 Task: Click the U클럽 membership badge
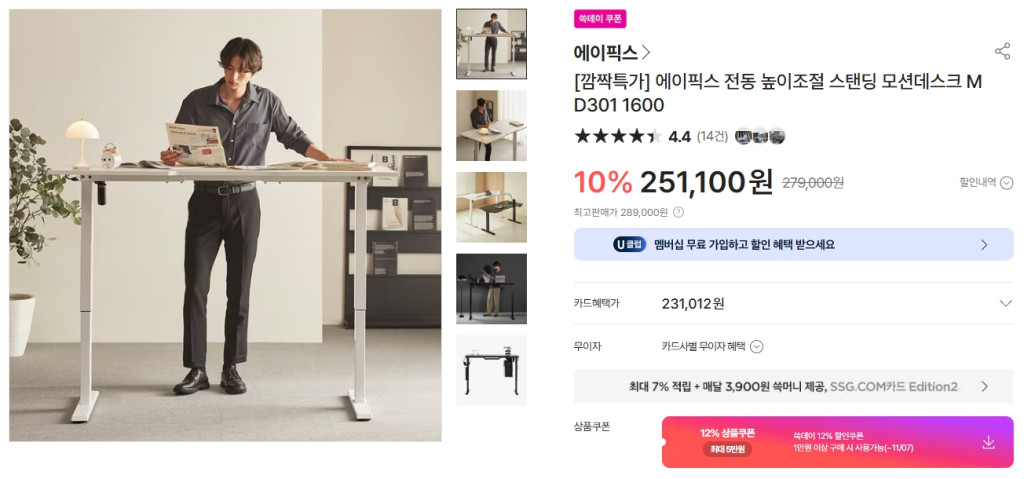(x=630, y=245)
